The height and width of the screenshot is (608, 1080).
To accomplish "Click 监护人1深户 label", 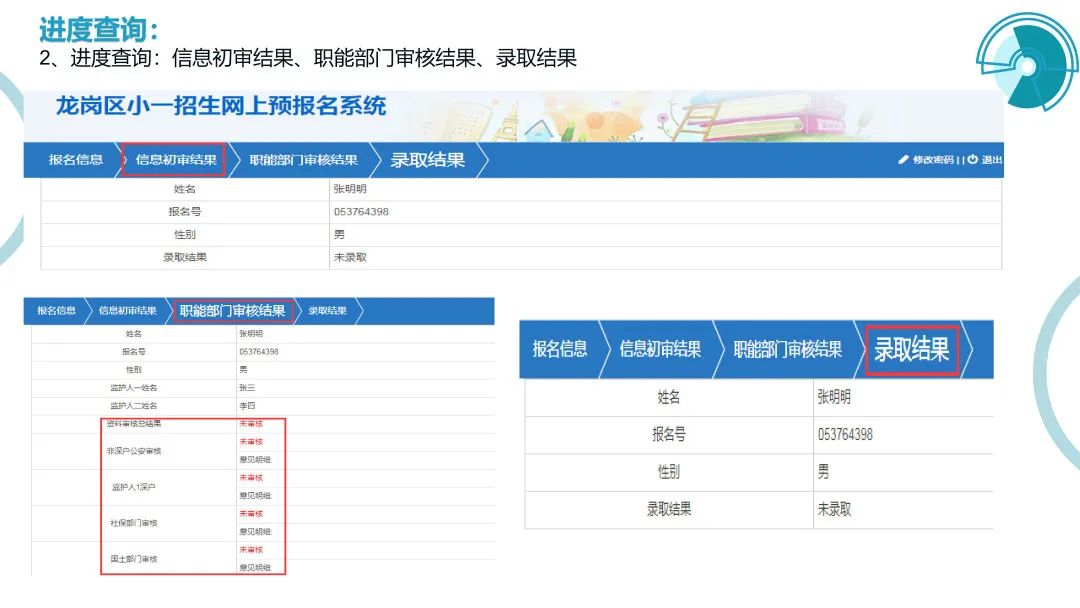I will (x=134, y=487).
